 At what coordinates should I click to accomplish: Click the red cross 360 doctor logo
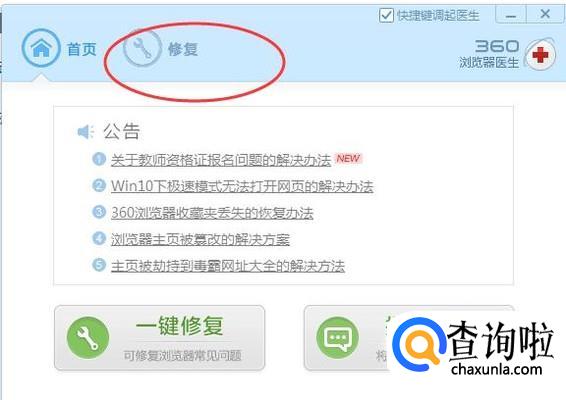tap(540, 55)
